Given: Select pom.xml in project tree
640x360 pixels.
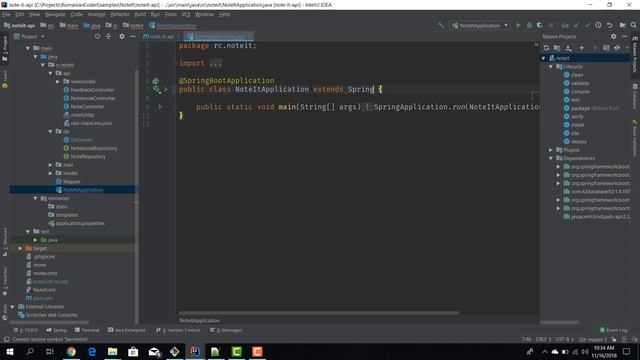Looking at the screenshot, I should click(40, 298).
